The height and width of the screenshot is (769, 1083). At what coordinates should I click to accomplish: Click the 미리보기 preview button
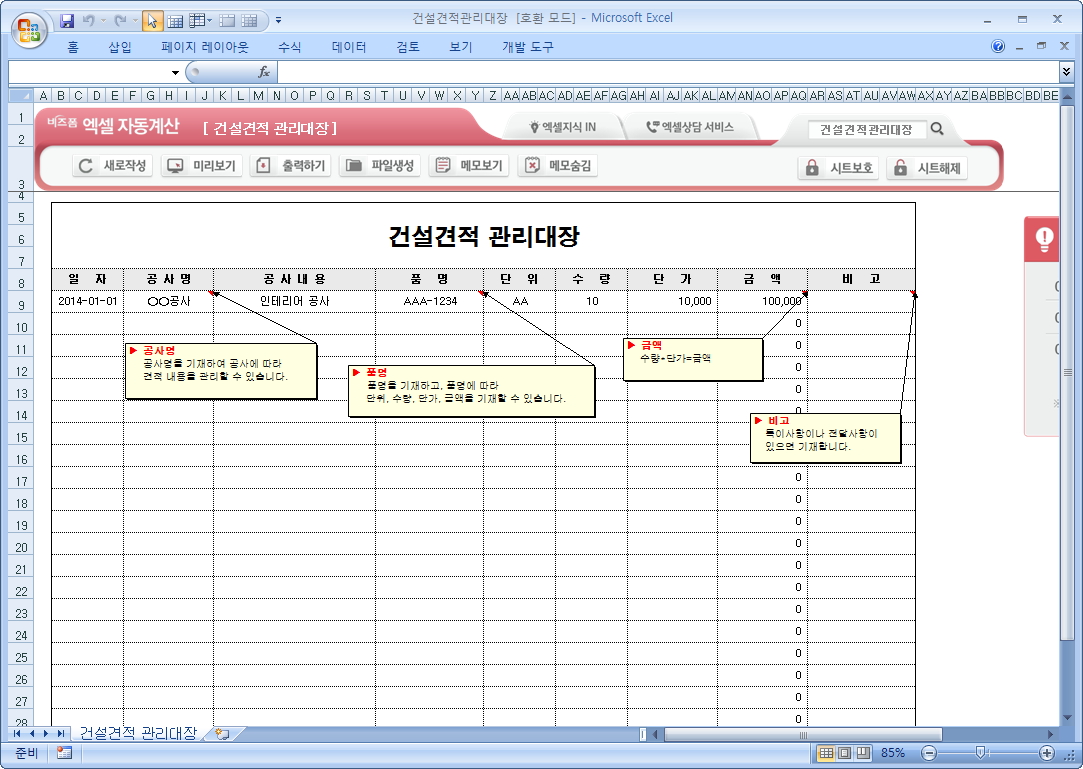(x=202, y=166)
